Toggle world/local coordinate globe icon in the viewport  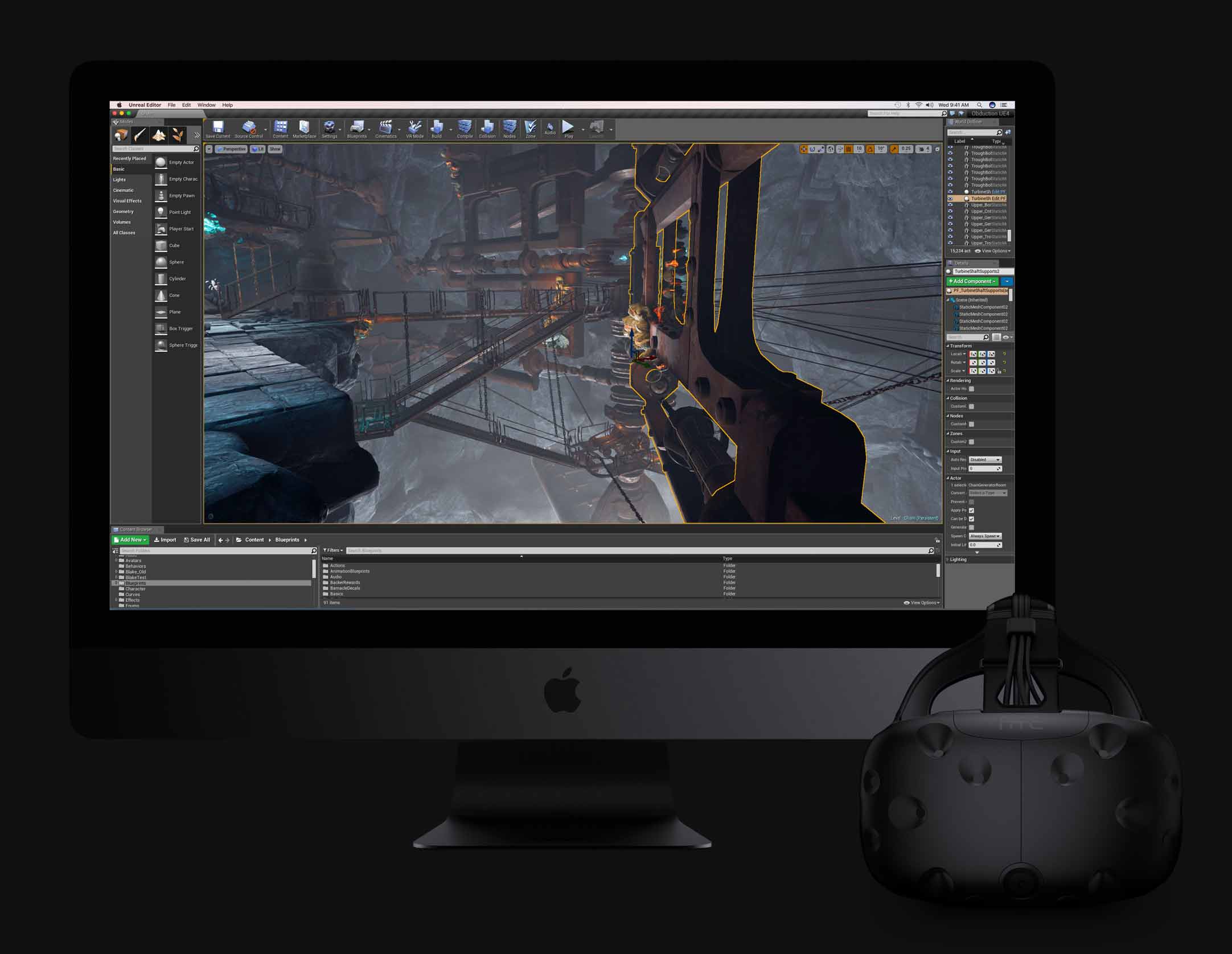coord(831,149)
